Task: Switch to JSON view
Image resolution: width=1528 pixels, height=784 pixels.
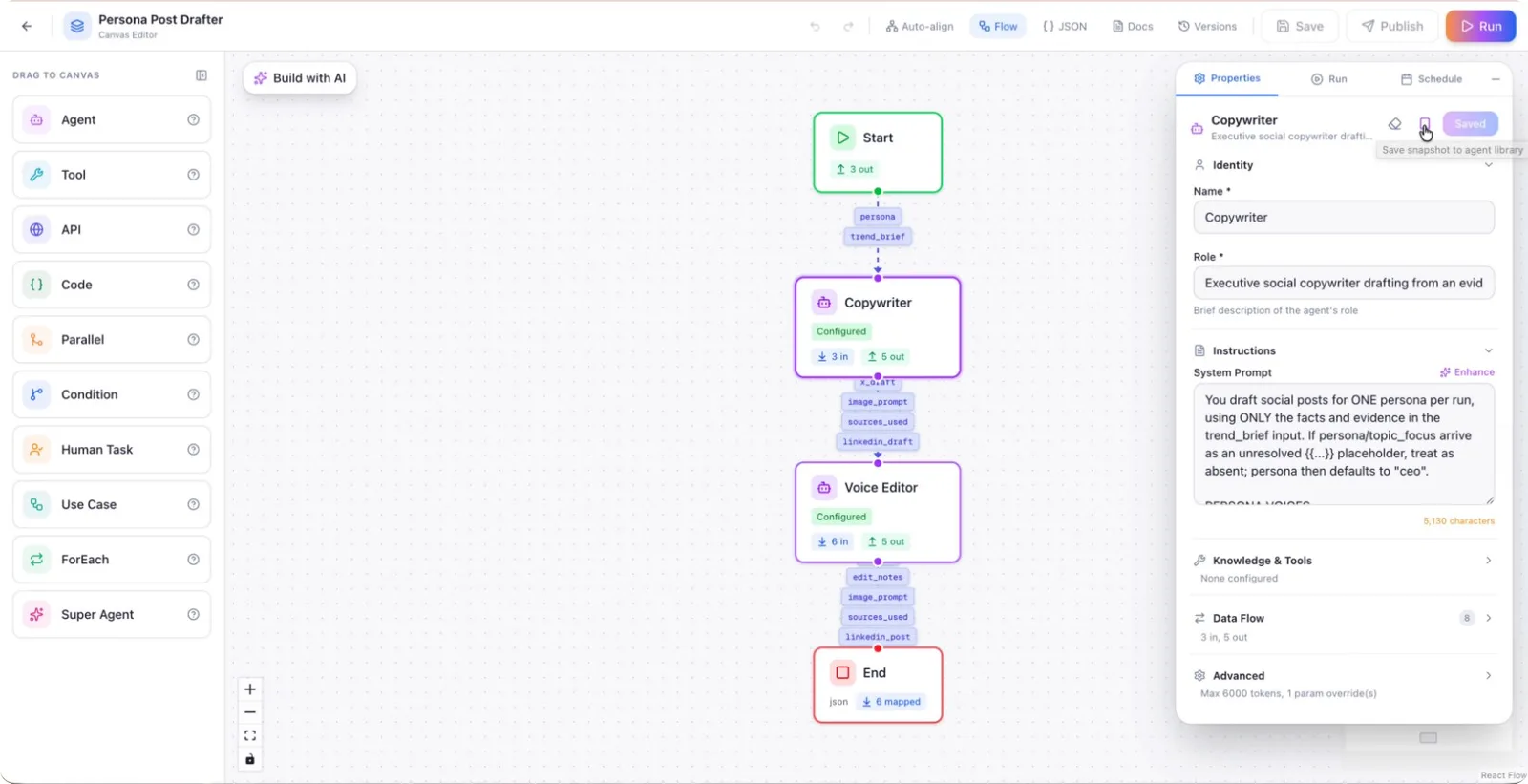Action: tap(1065, 27)
